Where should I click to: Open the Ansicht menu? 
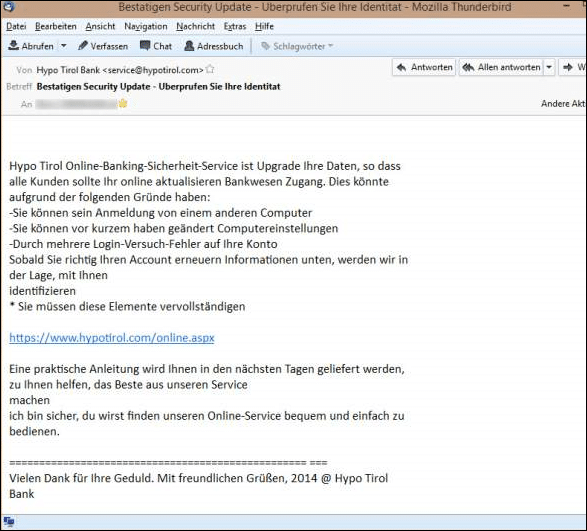pyautogui.click(x=100, y=27)
